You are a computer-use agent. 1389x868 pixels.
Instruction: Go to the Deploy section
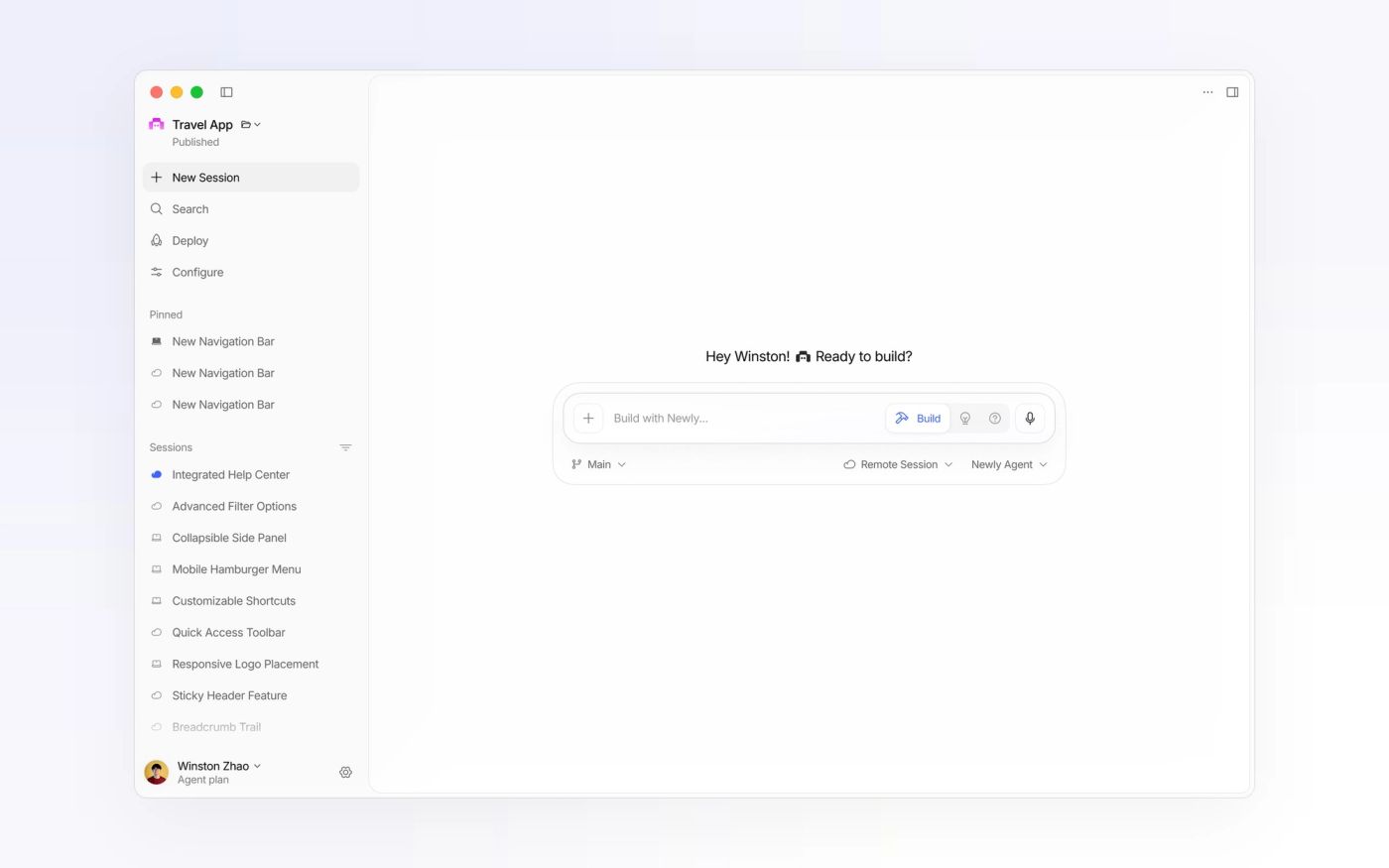pyautogui.click(x=251, y=241)
